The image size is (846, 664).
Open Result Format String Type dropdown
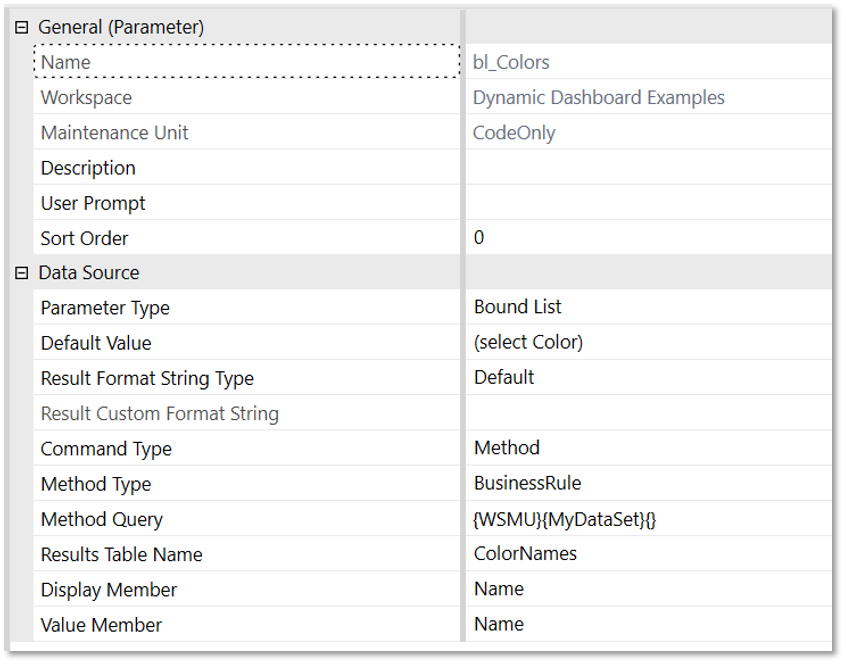click(650, 377)
